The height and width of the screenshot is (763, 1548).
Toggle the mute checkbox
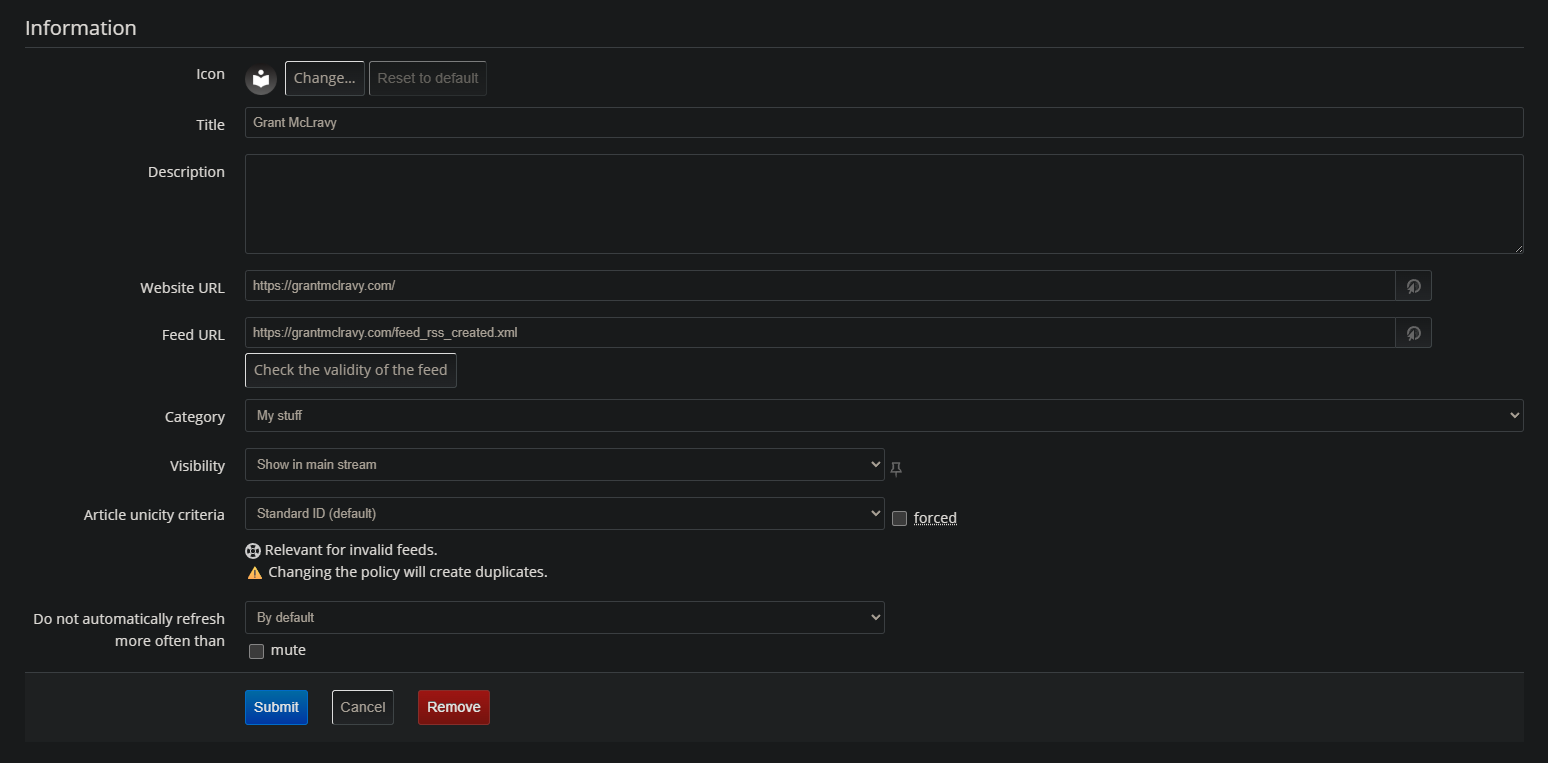coord(257,651)
